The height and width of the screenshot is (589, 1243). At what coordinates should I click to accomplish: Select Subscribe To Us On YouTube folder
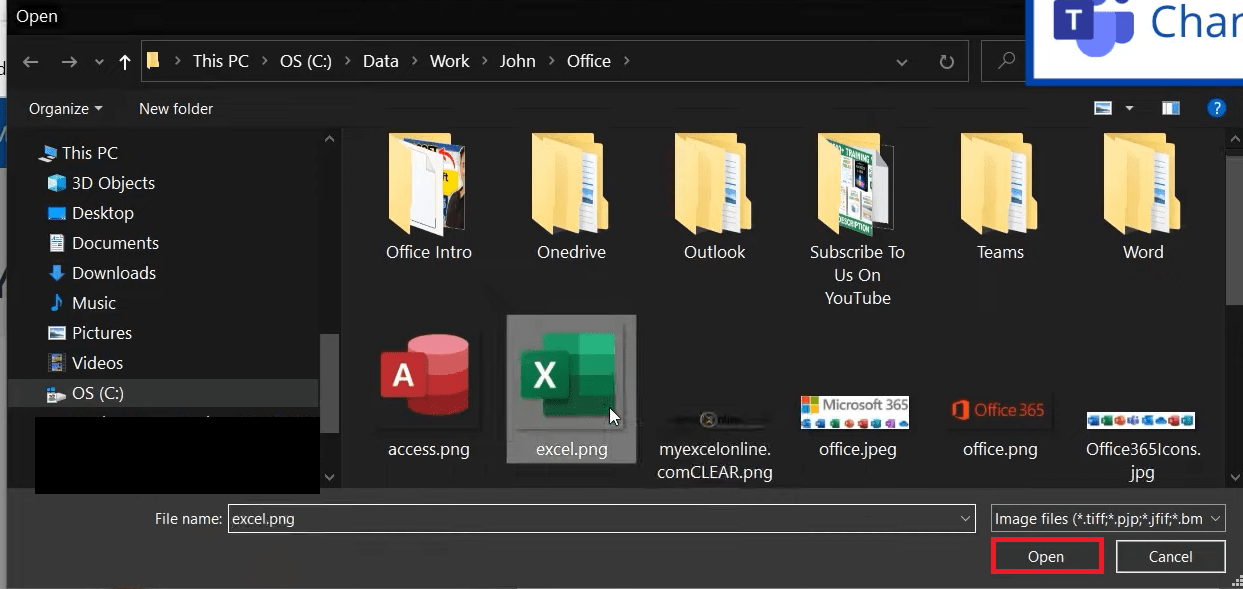(x=857, y=220)
